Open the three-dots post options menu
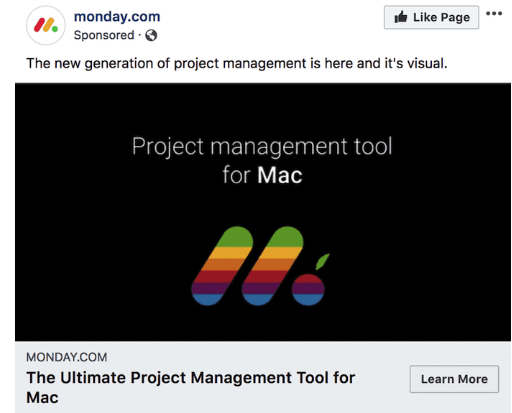512x413 pixels. tap(494, 14)
